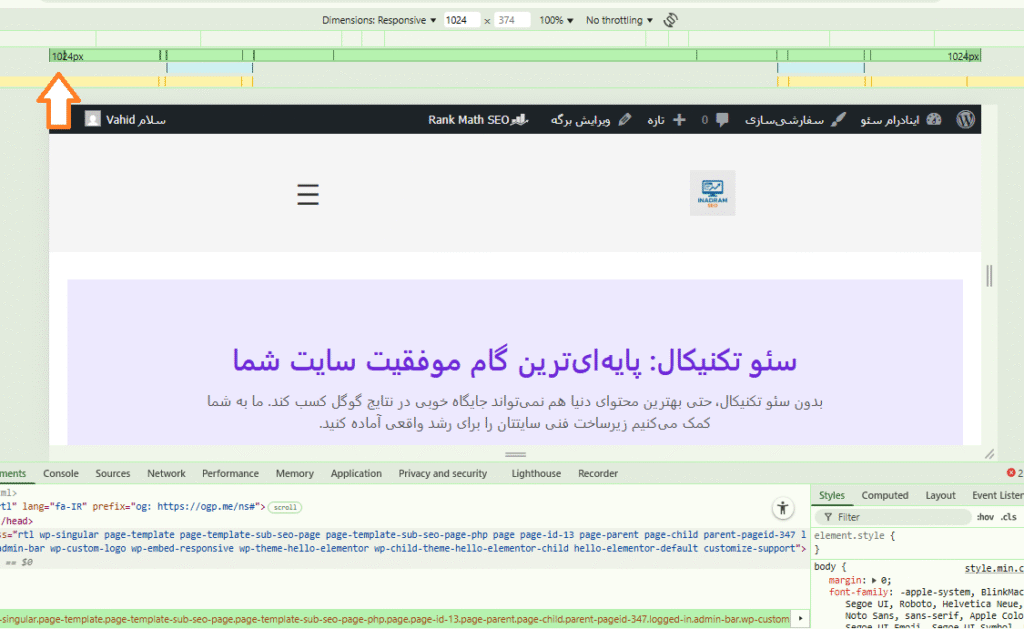Click the accessibility tree toggle icon
Screen dimensions: 1024x629
(782, 508)
